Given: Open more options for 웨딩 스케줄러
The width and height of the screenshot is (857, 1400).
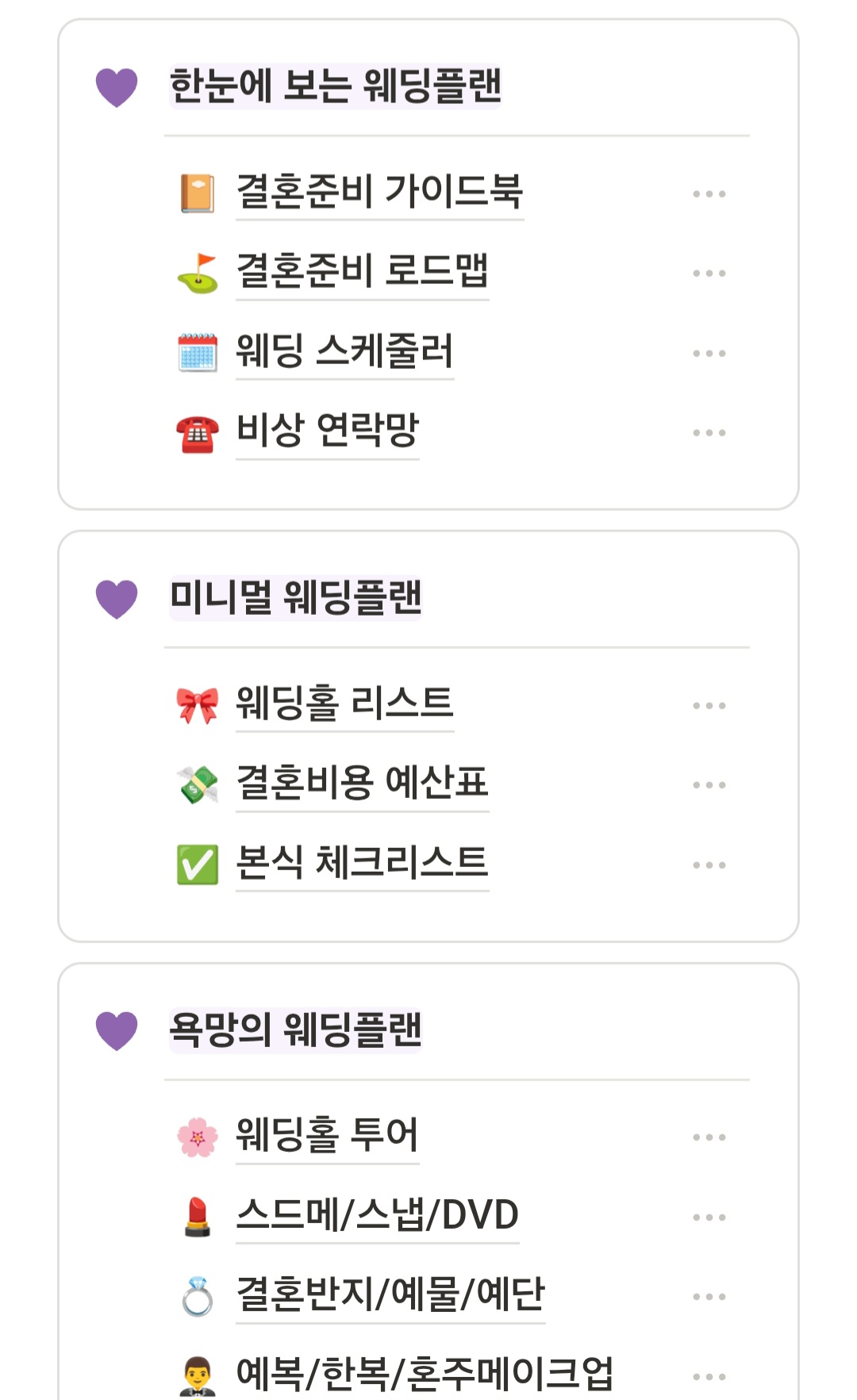Looking at the screenshot, I should tap(709, 353).
